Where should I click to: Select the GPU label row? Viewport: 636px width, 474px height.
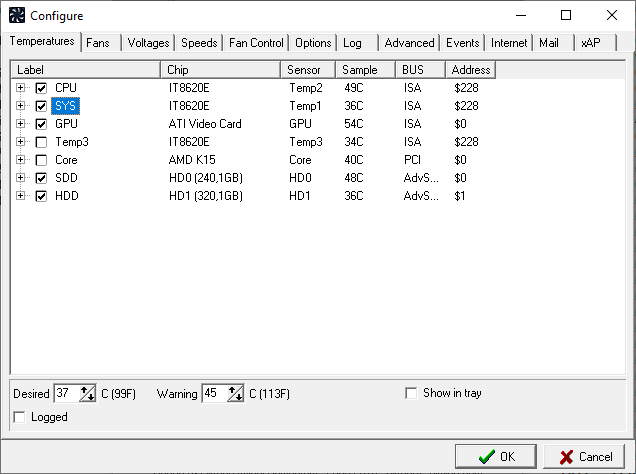[66, 124]
